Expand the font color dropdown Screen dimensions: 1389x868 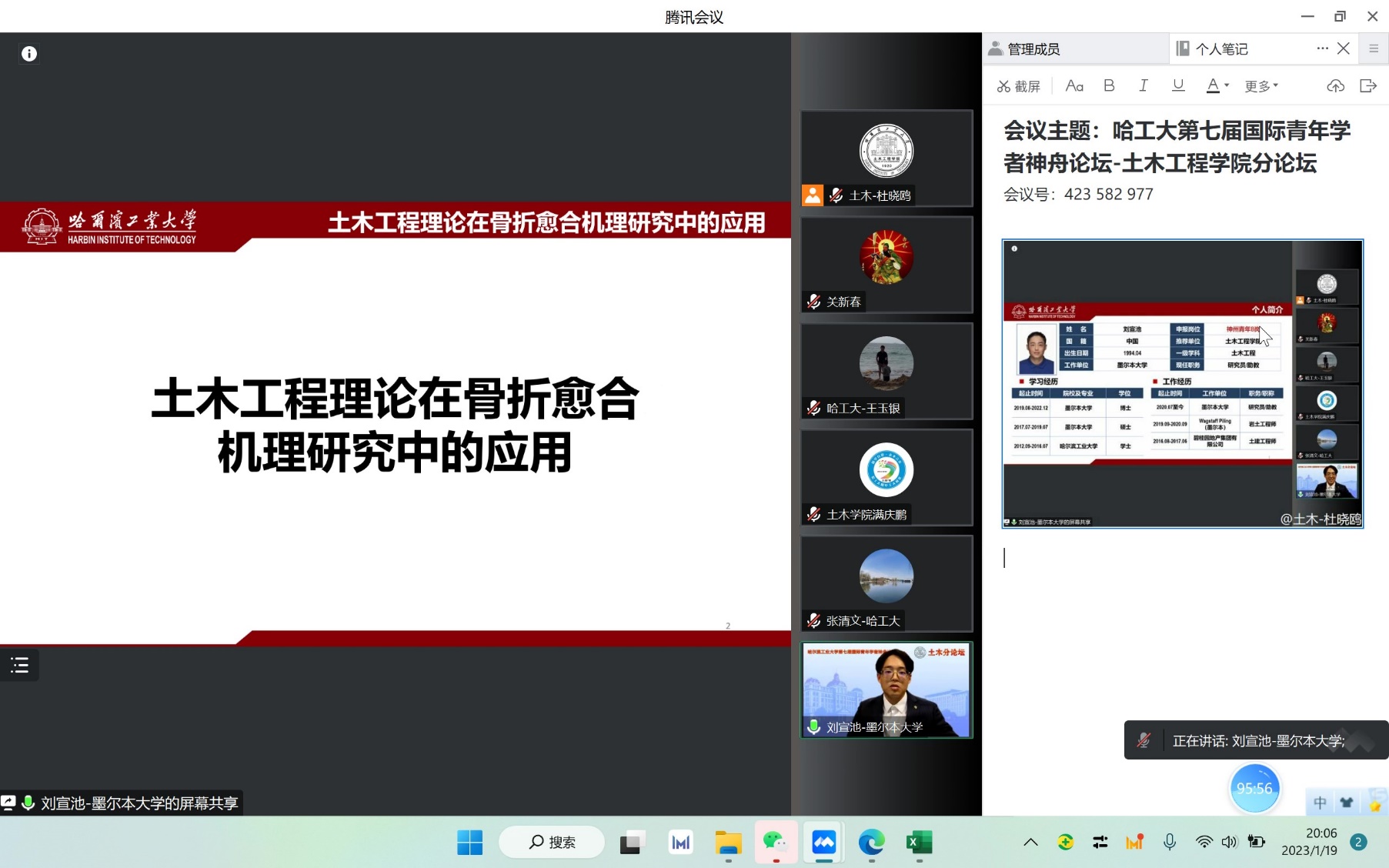click(x=1227, y=85)
